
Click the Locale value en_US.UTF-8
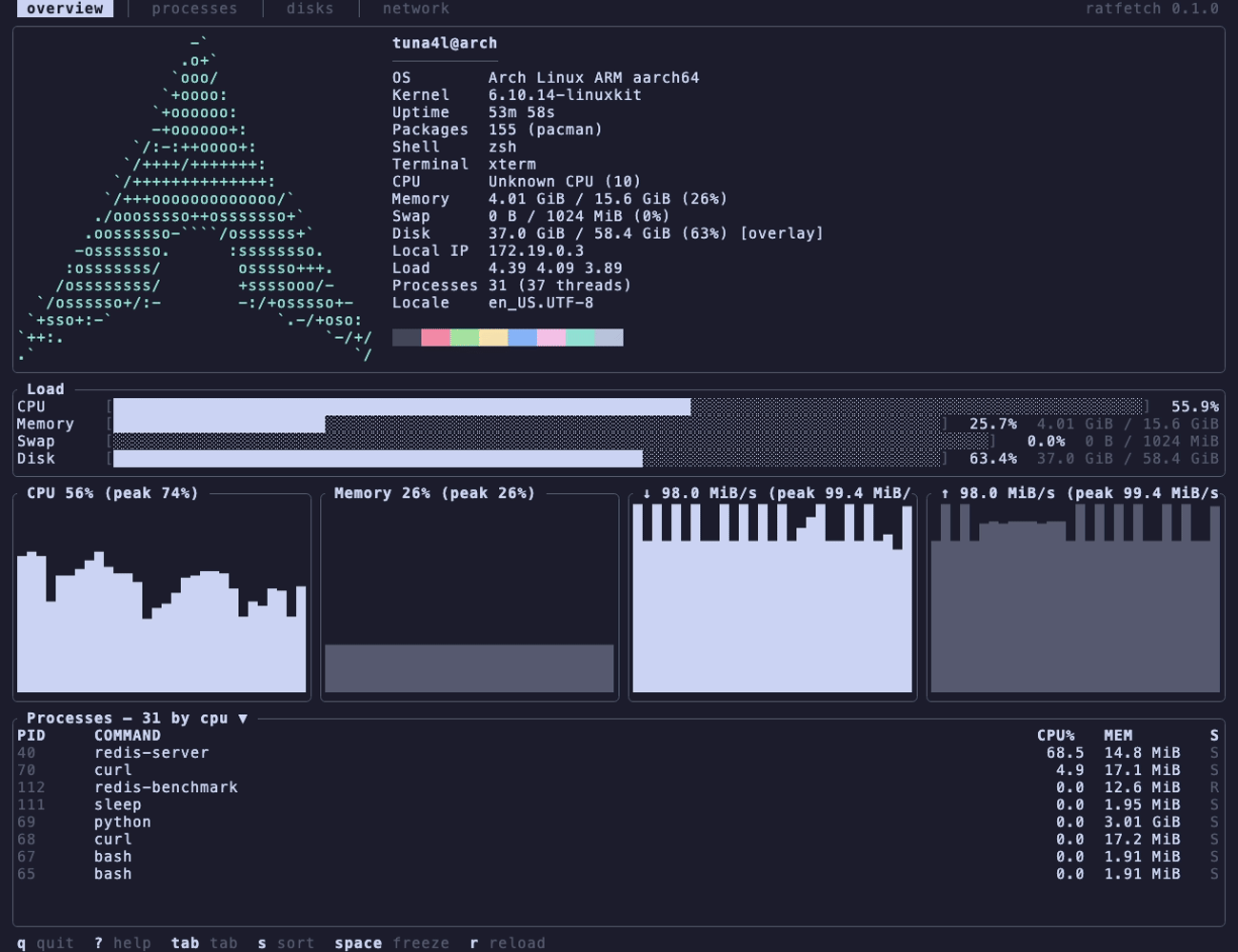(541, 303)
